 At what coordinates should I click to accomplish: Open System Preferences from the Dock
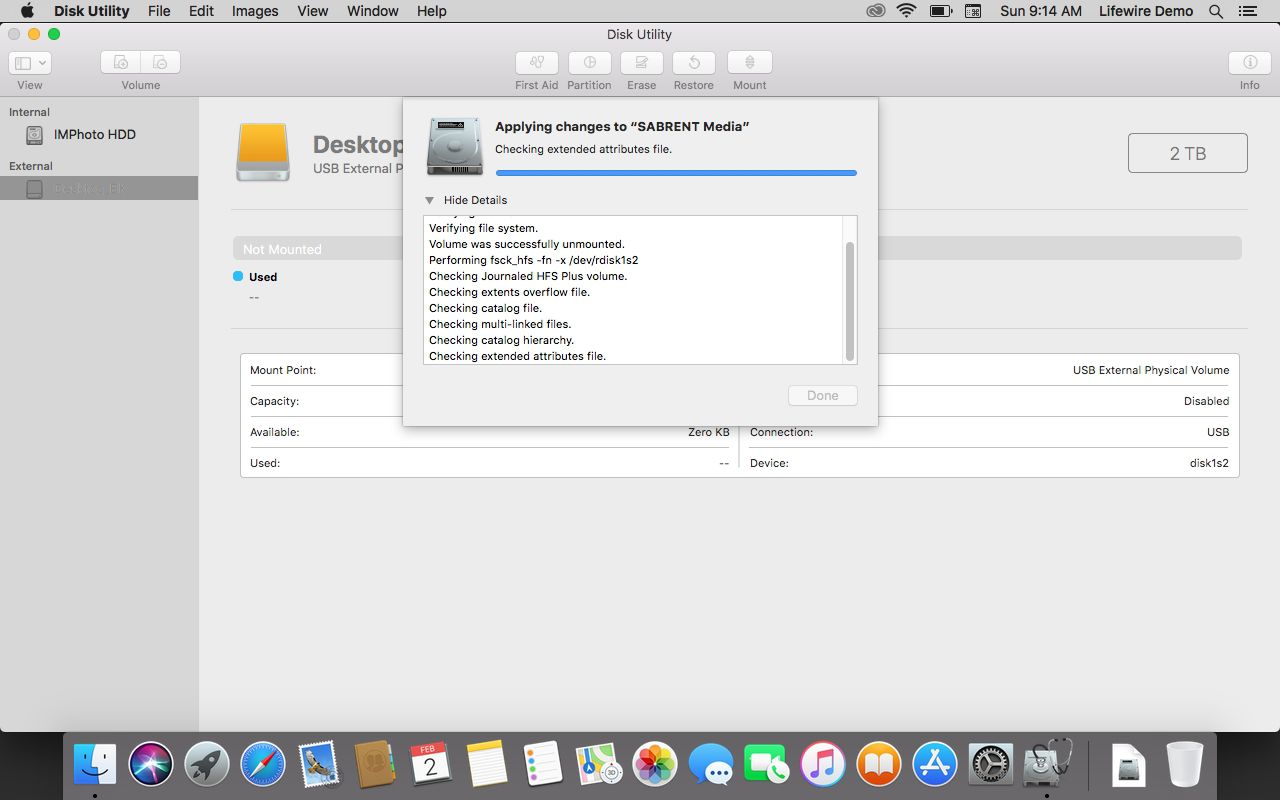[x=991, y=765]
